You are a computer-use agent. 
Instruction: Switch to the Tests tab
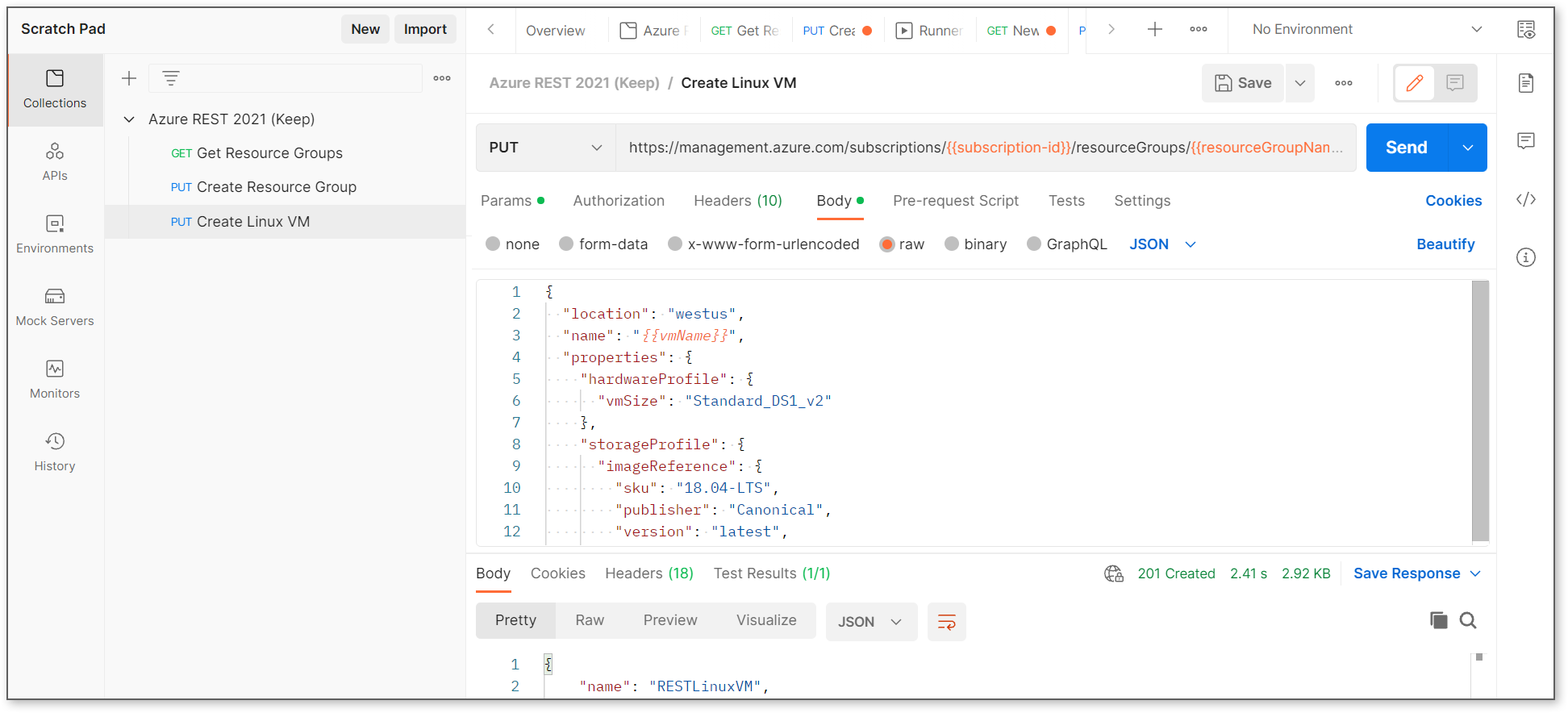1066,201
